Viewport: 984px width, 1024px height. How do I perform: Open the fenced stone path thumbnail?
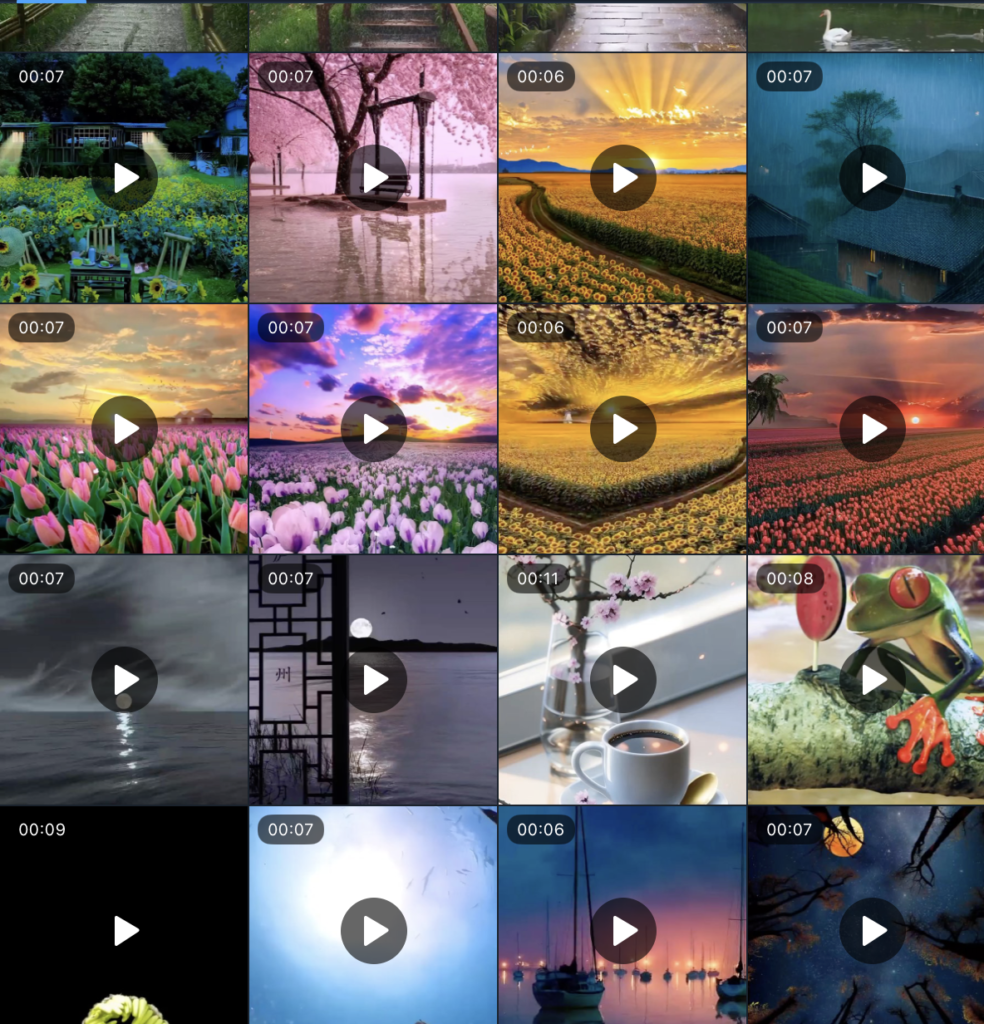123,26
